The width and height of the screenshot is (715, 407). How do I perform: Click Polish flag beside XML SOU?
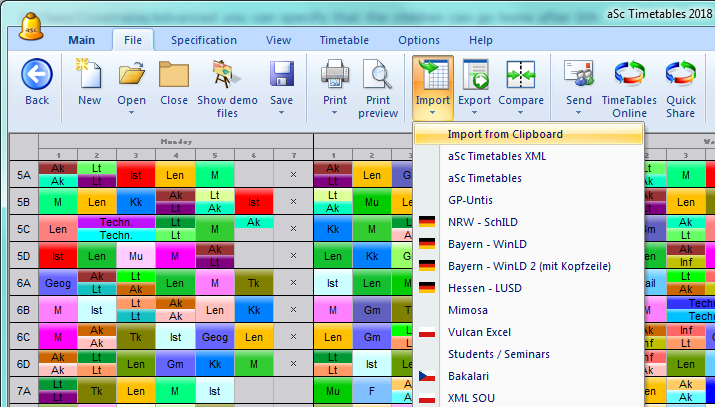[x=427, y=398]
